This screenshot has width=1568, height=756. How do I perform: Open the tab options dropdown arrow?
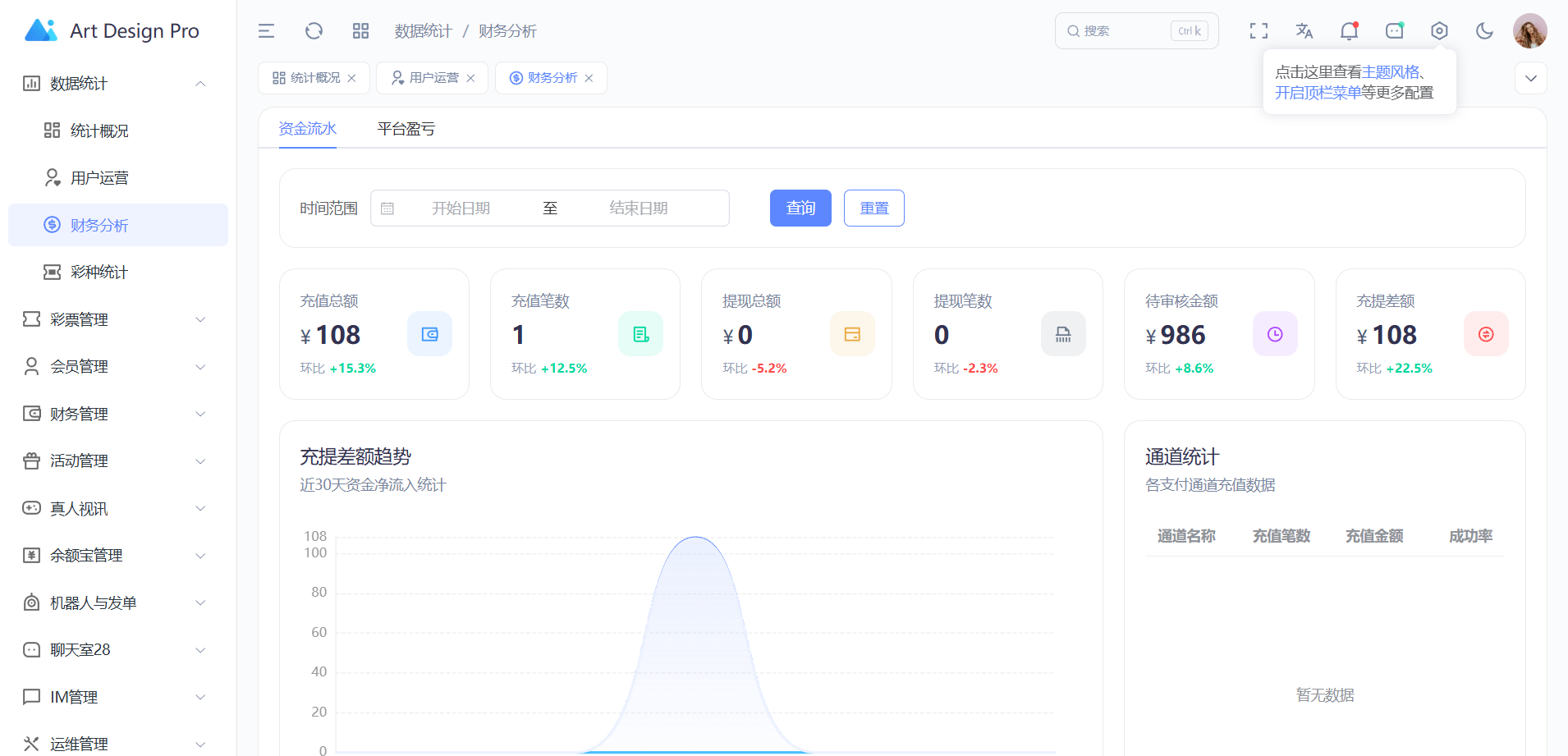[x=1530, y=78]
